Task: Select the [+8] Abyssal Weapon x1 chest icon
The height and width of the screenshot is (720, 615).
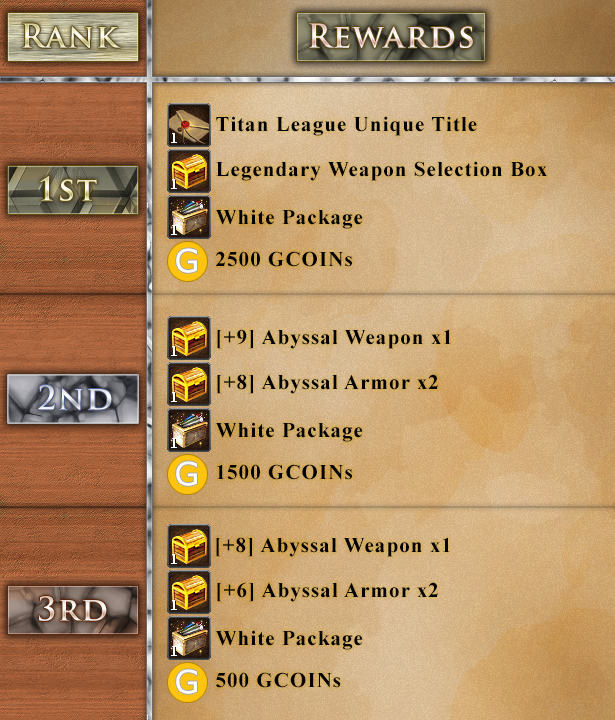Action: click(189, 546)
